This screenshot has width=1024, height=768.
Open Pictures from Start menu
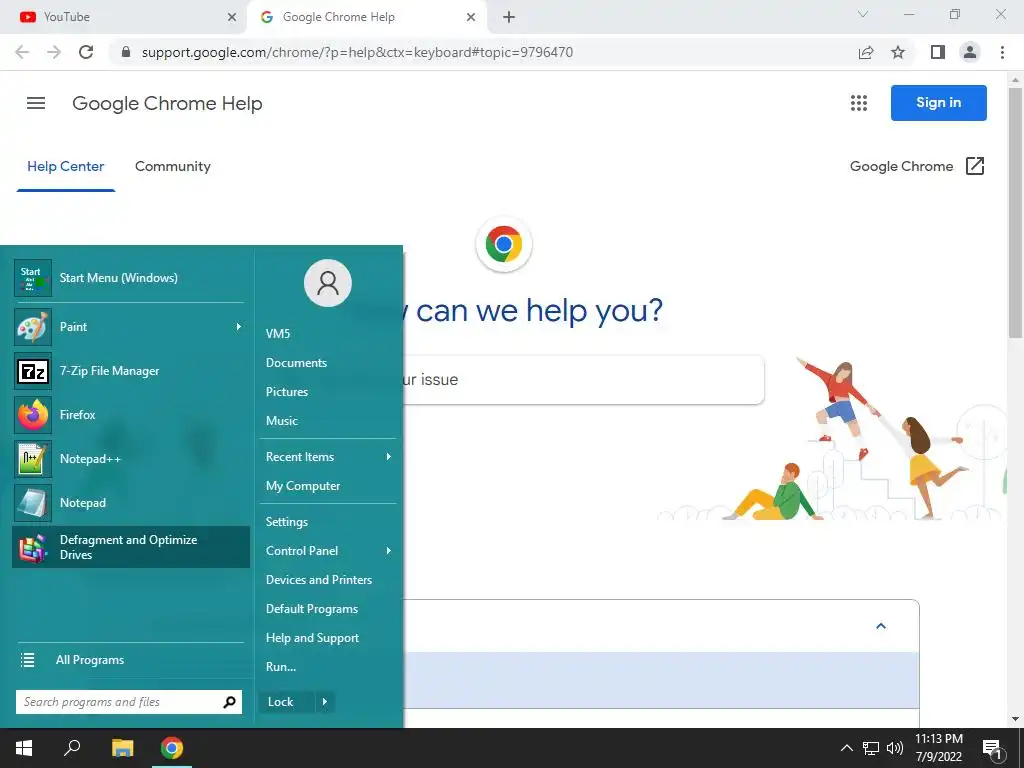287,392
